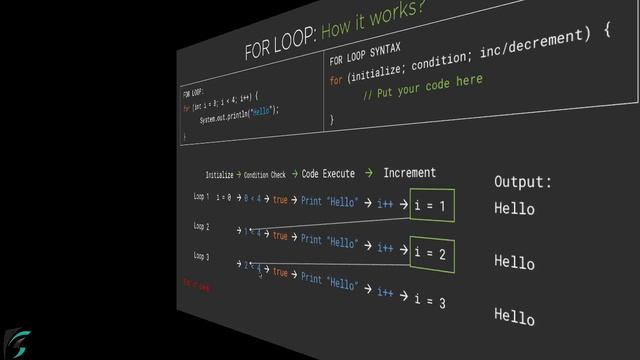Click the "i = 3" result
This screenshot has width=640, height=360.
430,301
